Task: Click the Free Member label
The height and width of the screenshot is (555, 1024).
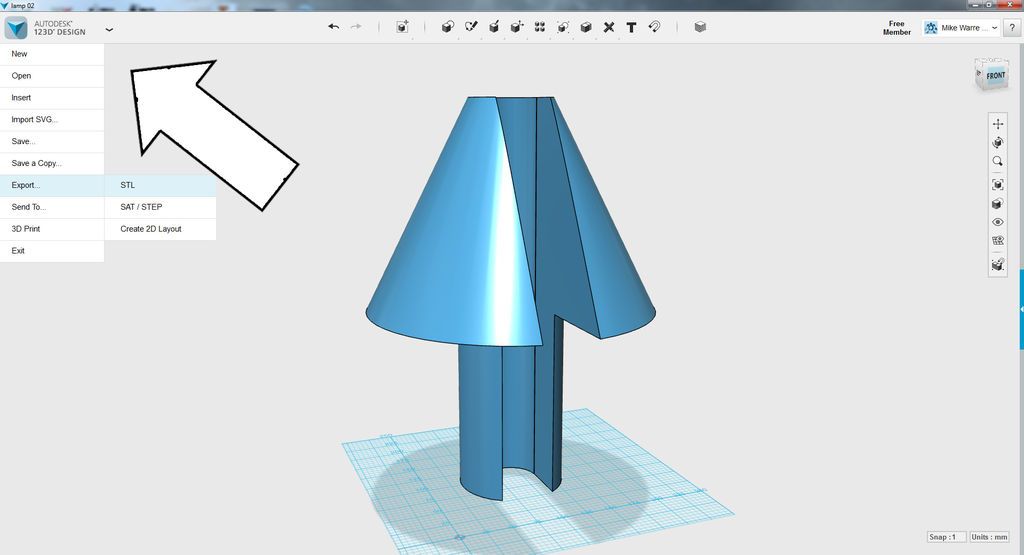Action: [897, 27]
